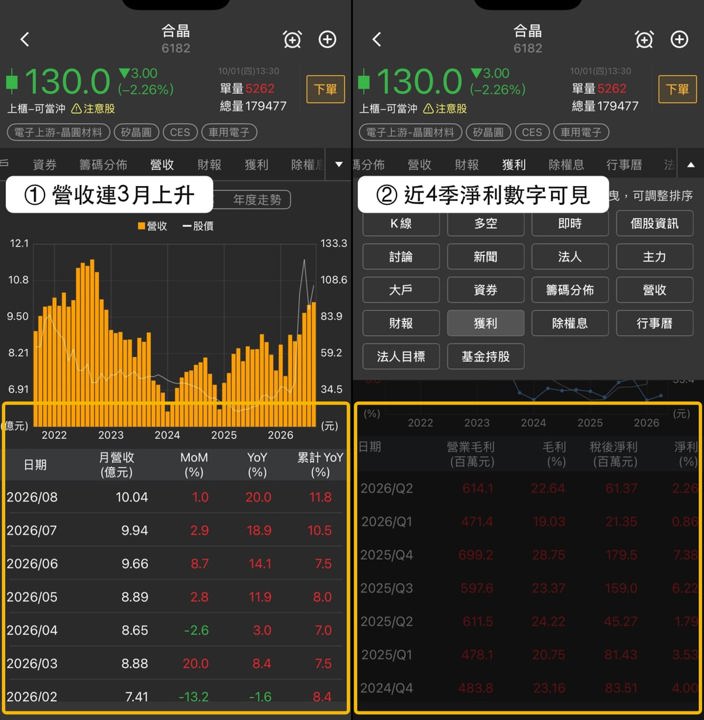Choose 籌碼分佈 in the tab grid

point(570,290)
